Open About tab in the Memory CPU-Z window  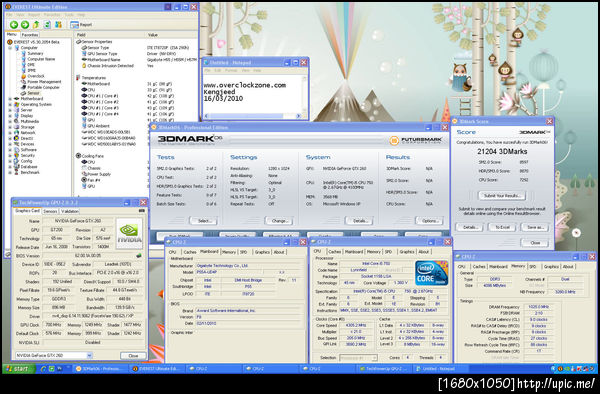(x=568, y=267)
